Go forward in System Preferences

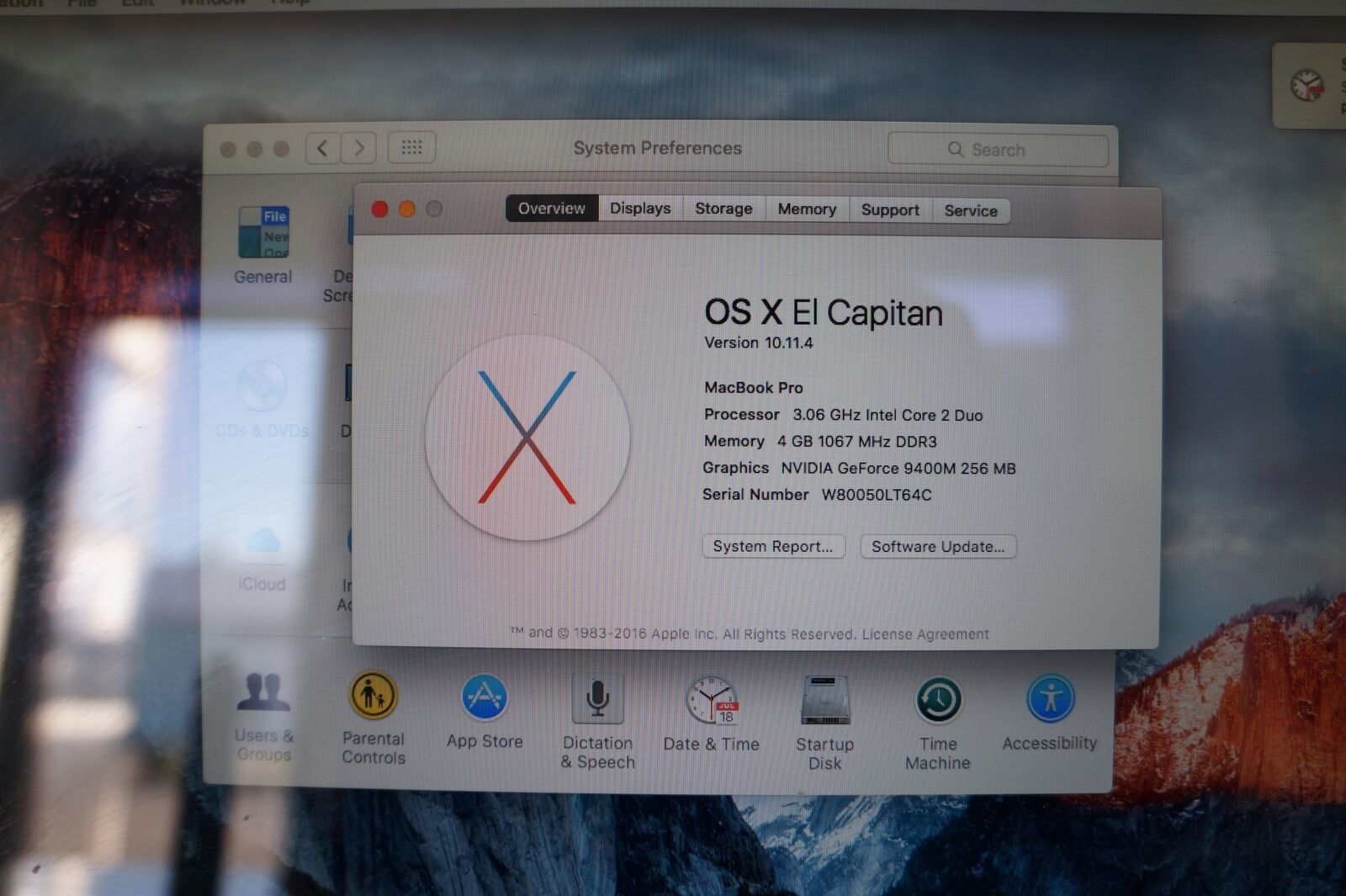click(x=359, y=148)
